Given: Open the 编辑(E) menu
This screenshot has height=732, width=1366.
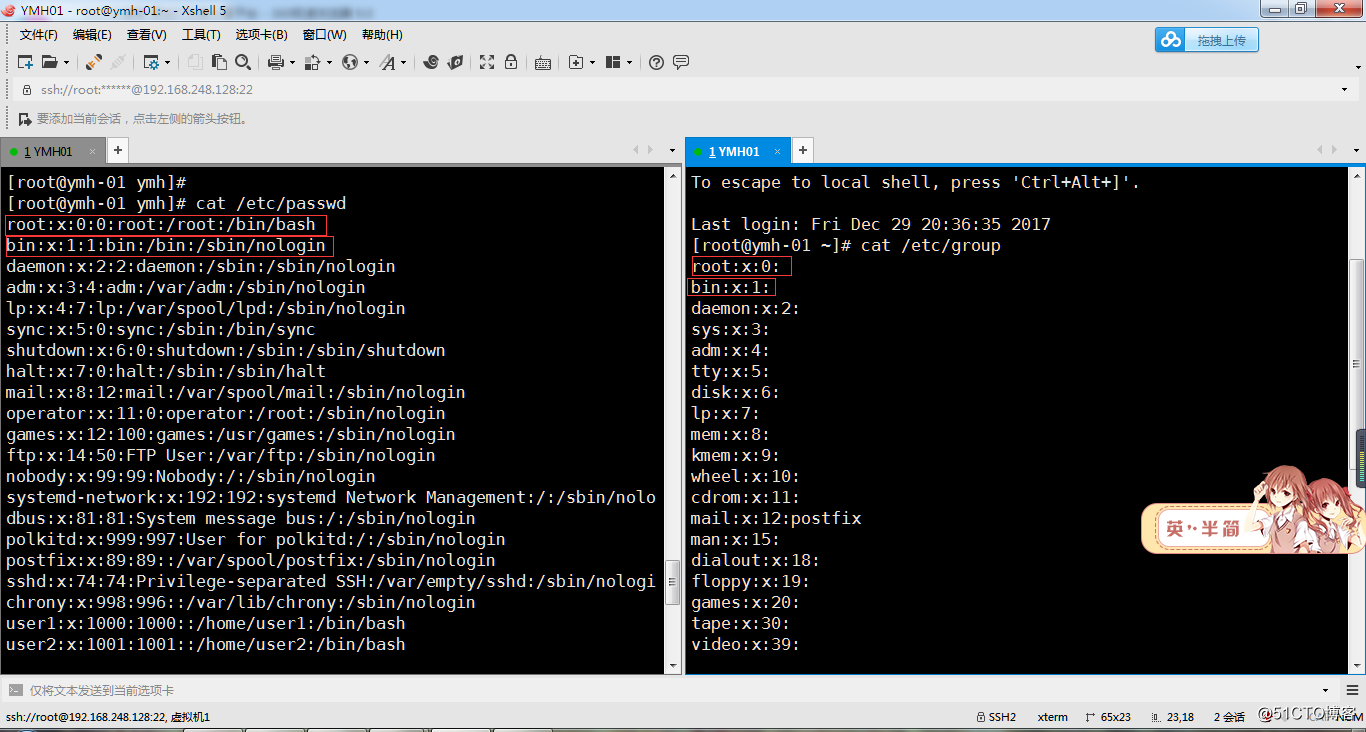Looking at the screenshot, I should [92, 35].
